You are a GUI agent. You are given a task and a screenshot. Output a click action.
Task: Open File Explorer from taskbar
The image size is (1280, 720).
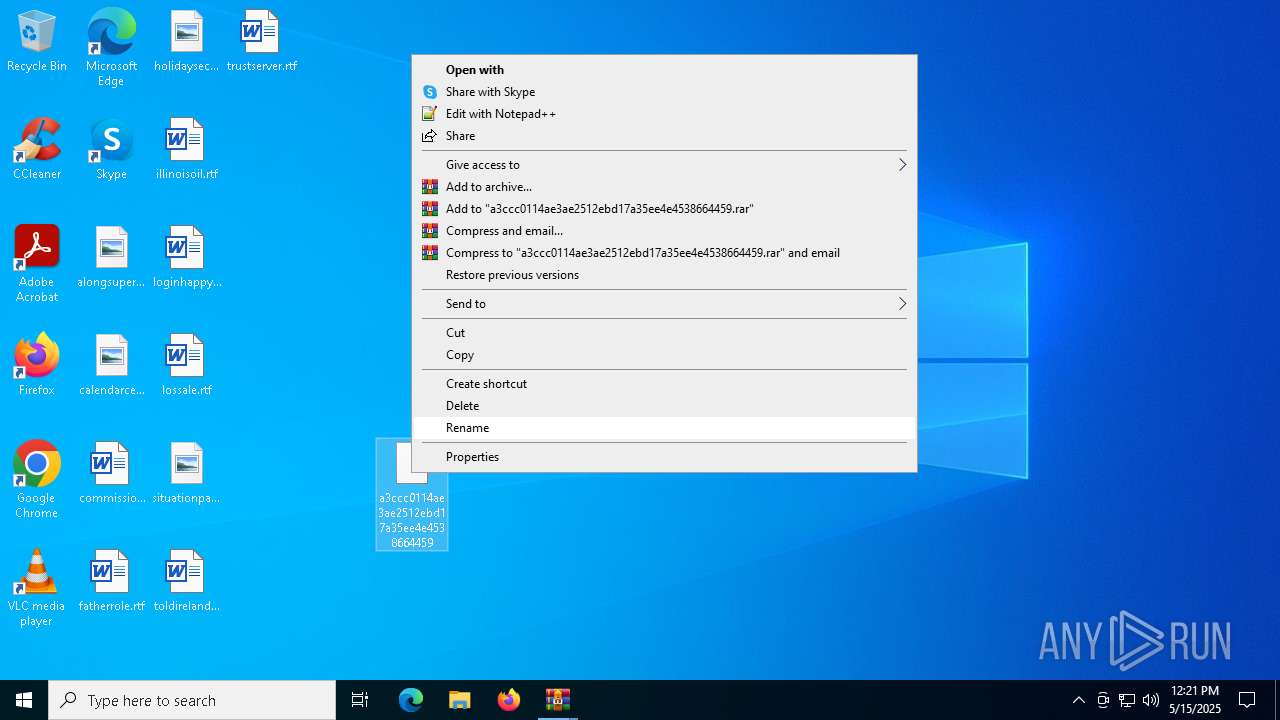pyautogui.click(x=460, y=700)
